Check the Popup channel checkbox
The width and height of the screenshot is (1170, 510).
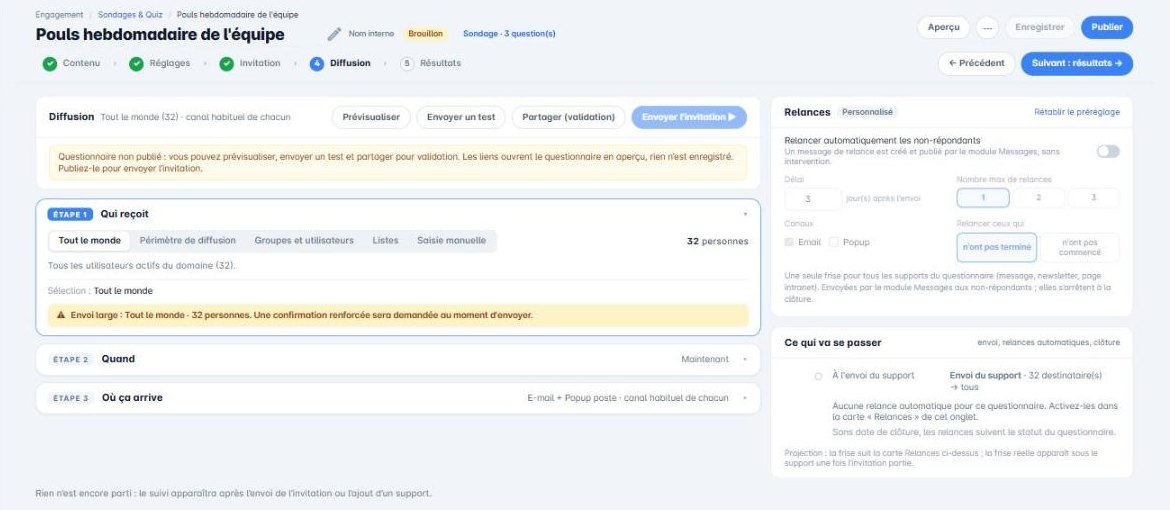[834, 242]
